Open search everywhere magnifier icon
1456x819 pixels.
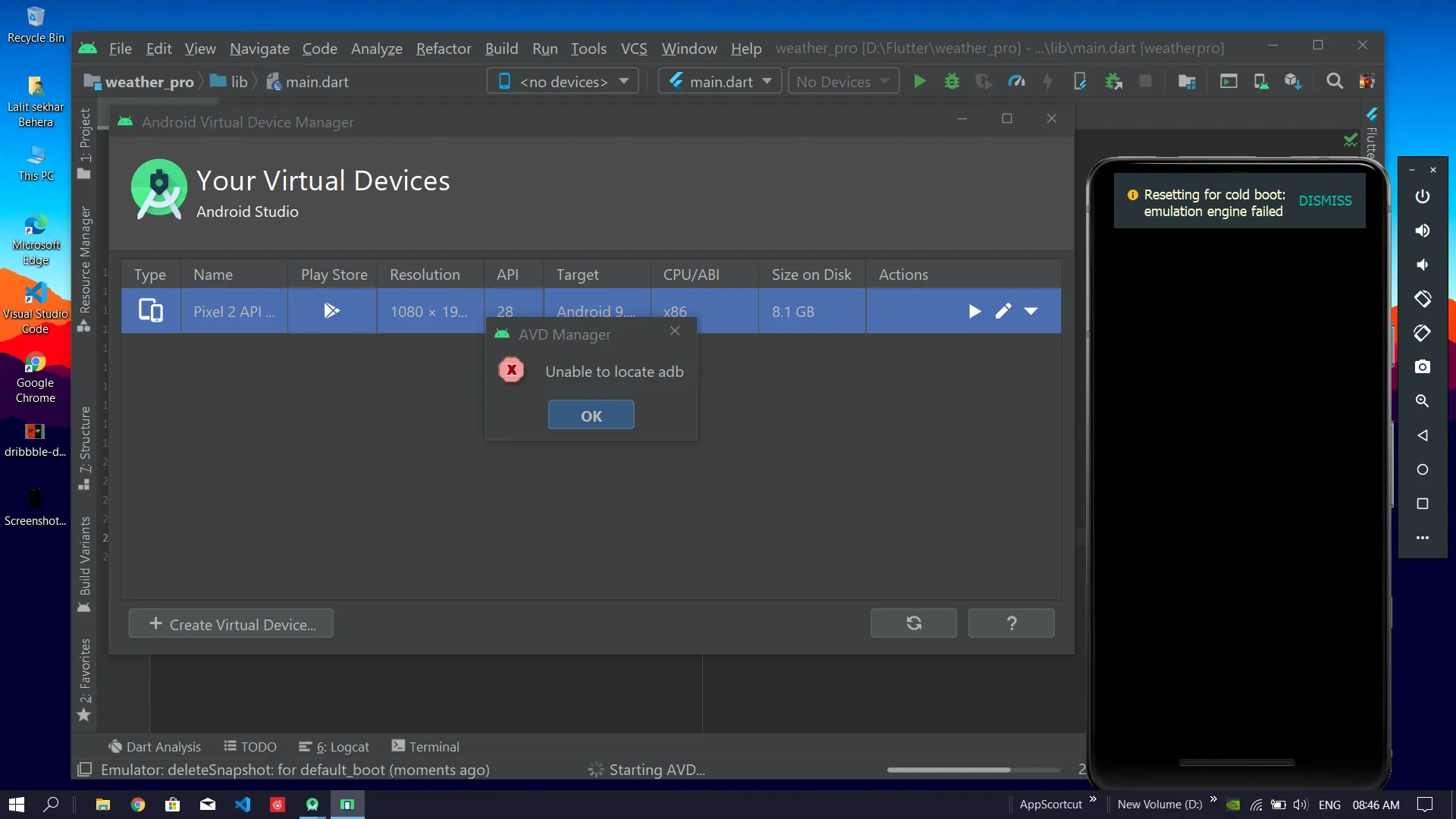coord(1335,81)
